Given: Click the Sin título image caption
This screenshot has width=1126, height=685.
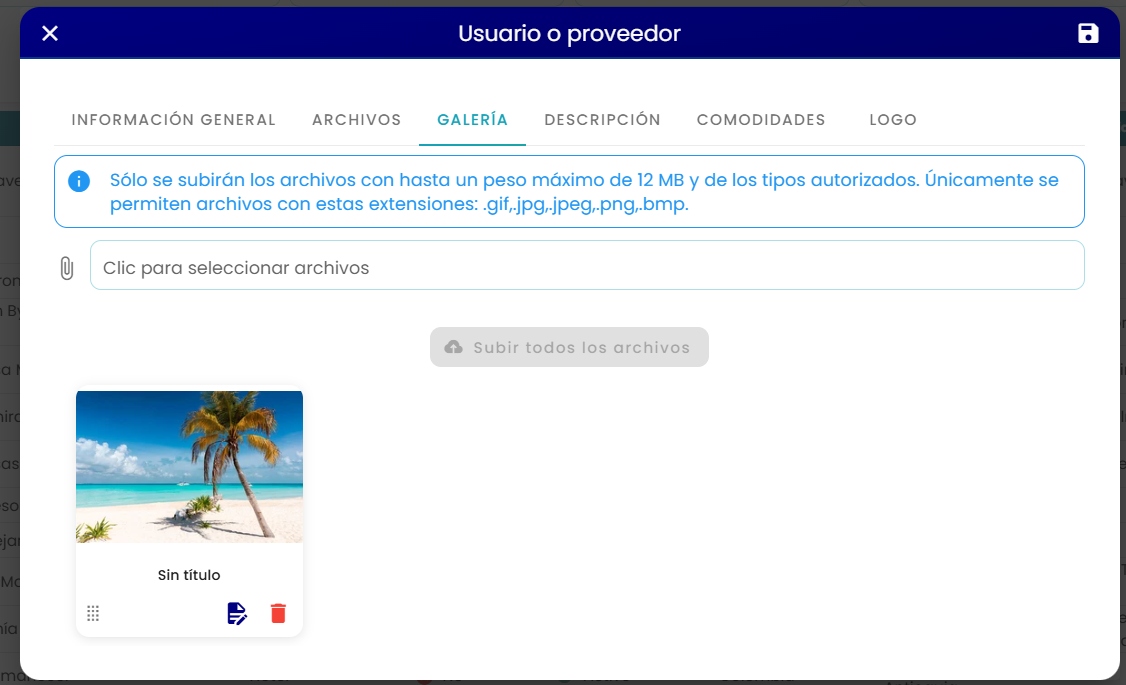Looking at the screenshot, I should 189,575.
